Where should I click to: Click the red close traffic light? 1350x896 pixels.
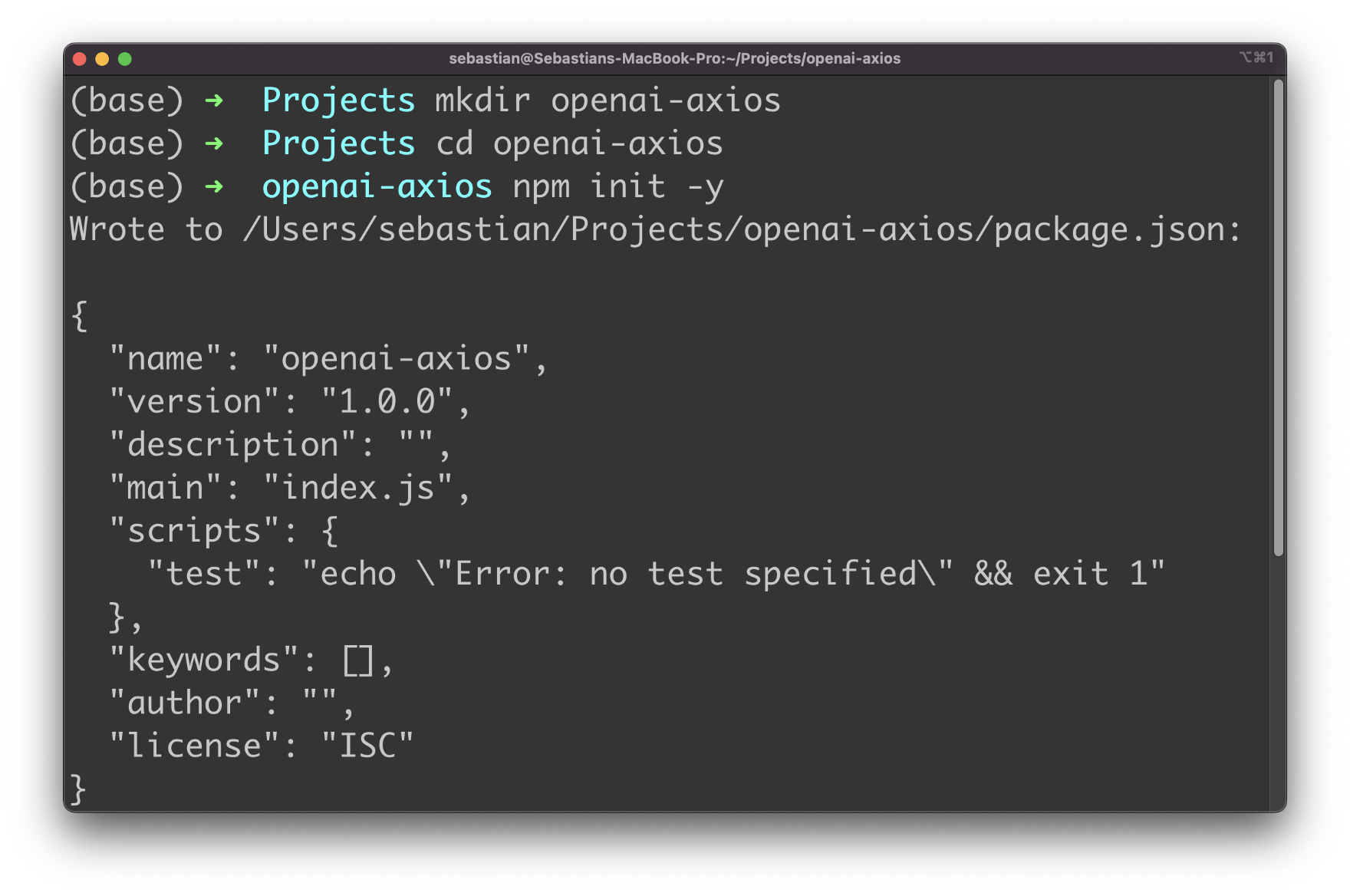(80, 58)
